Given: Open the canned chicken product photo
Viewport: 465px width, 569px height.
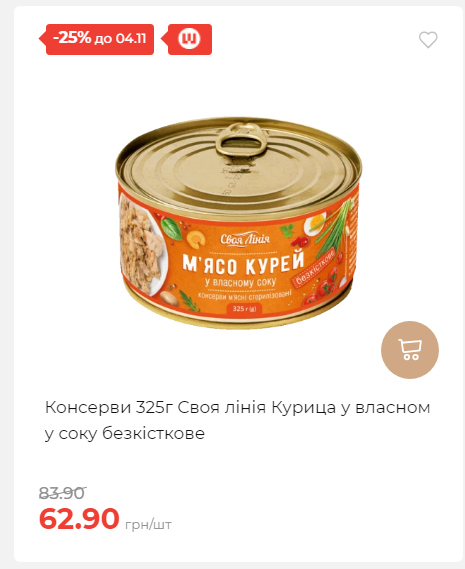Looking at the screenshot, I should point(238,222).
